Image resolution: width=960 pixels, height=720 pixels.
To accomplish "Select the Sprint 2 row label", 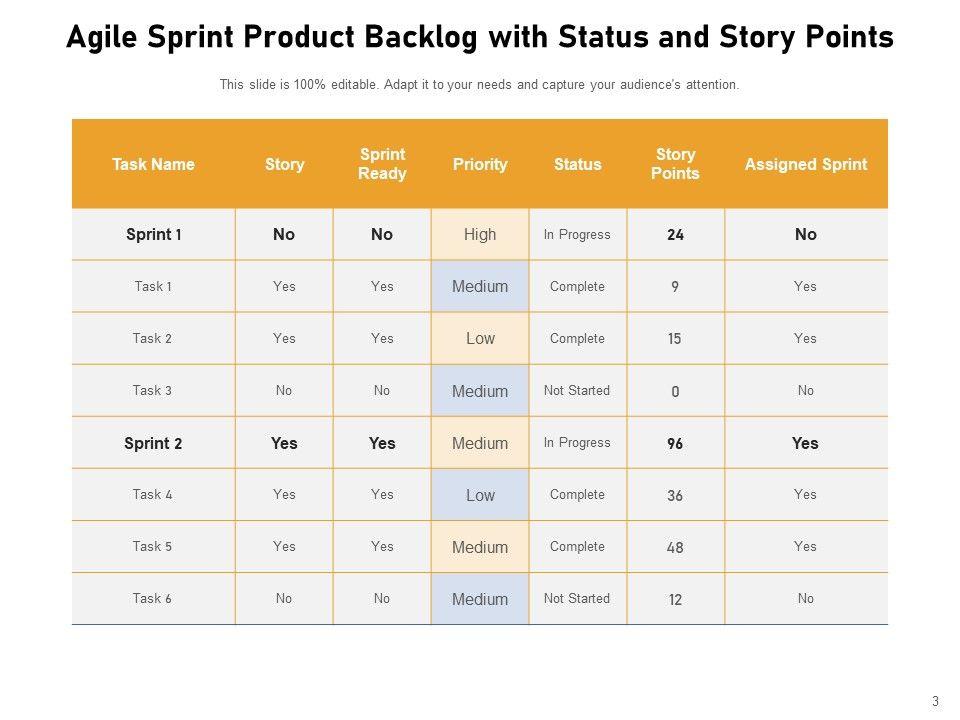I will point(153,443).
